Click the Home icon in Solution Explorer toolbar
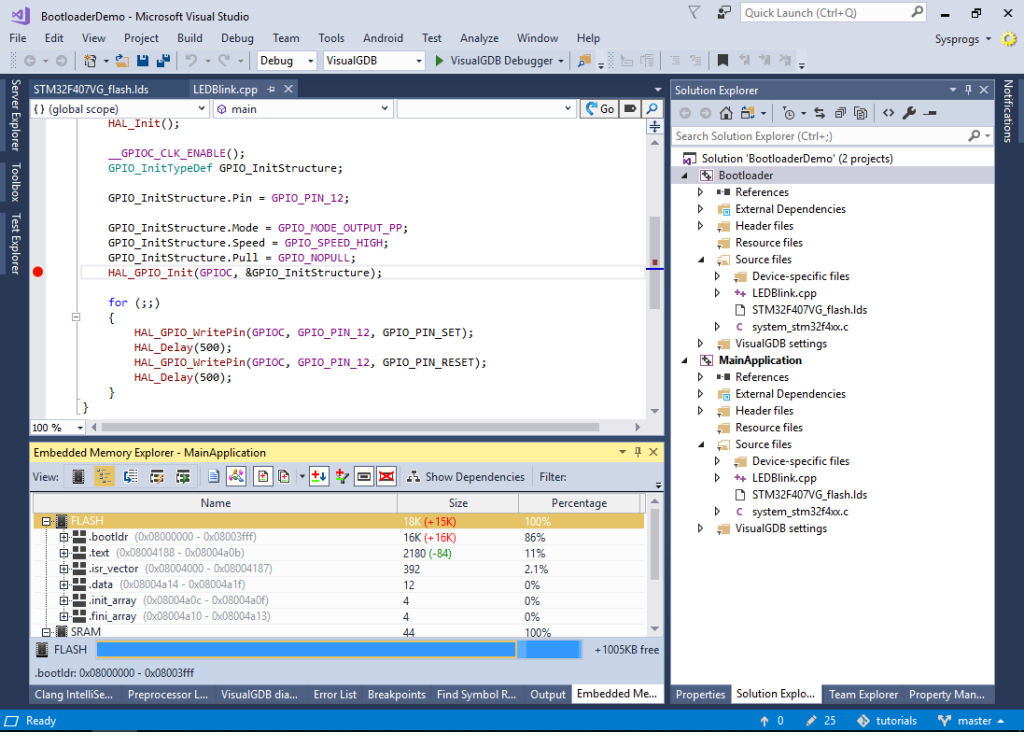The width and height of the screenshot is (1024, 732). 726,113
